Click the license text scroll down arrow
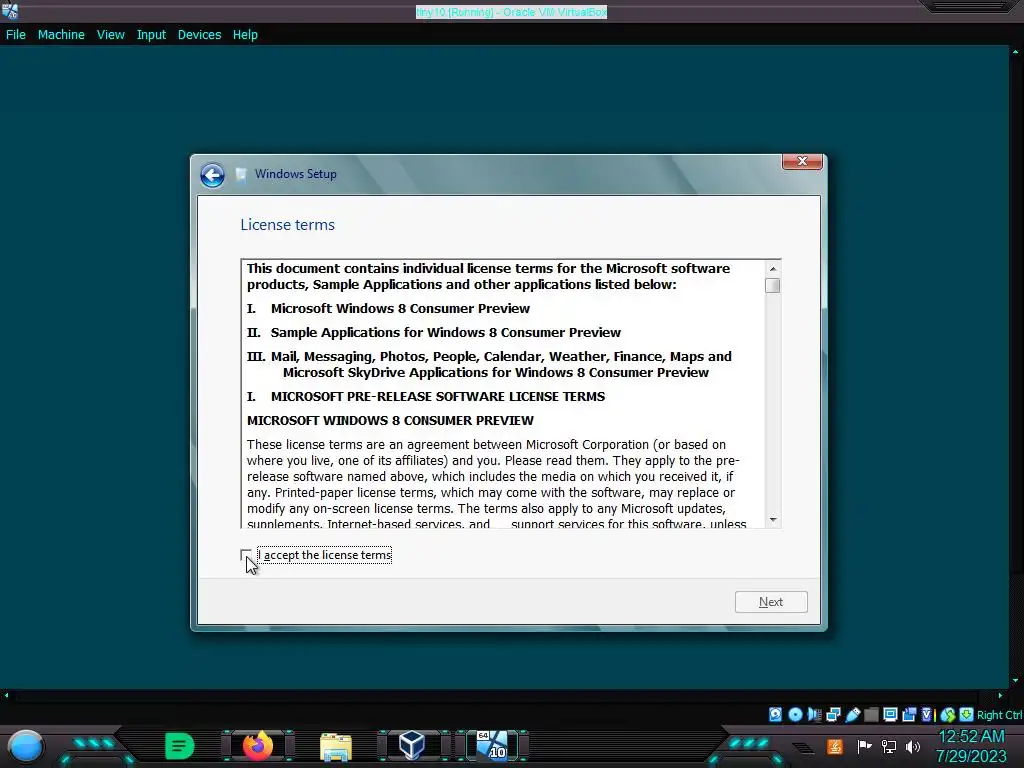This screenshot has height=768, width=1024. click(773, 520)
